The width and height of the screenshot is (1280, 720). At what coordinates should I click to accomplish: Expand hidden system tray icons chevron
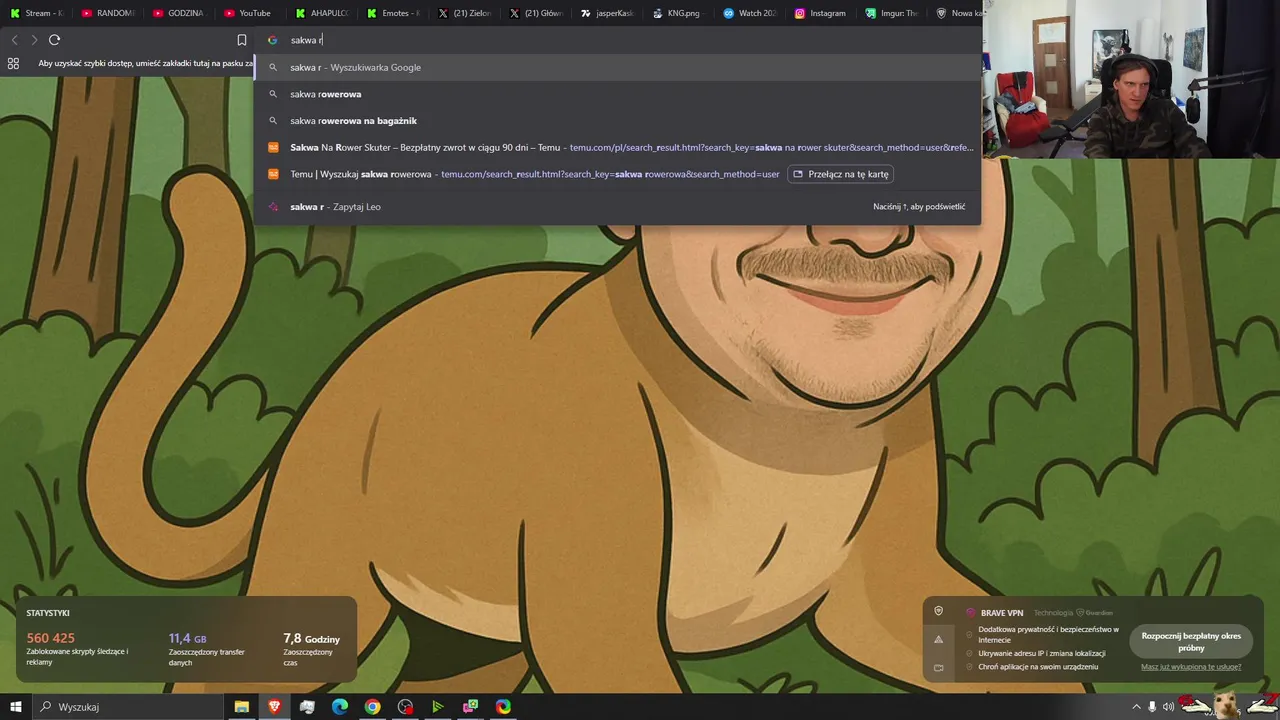[x=1136, y=707]
